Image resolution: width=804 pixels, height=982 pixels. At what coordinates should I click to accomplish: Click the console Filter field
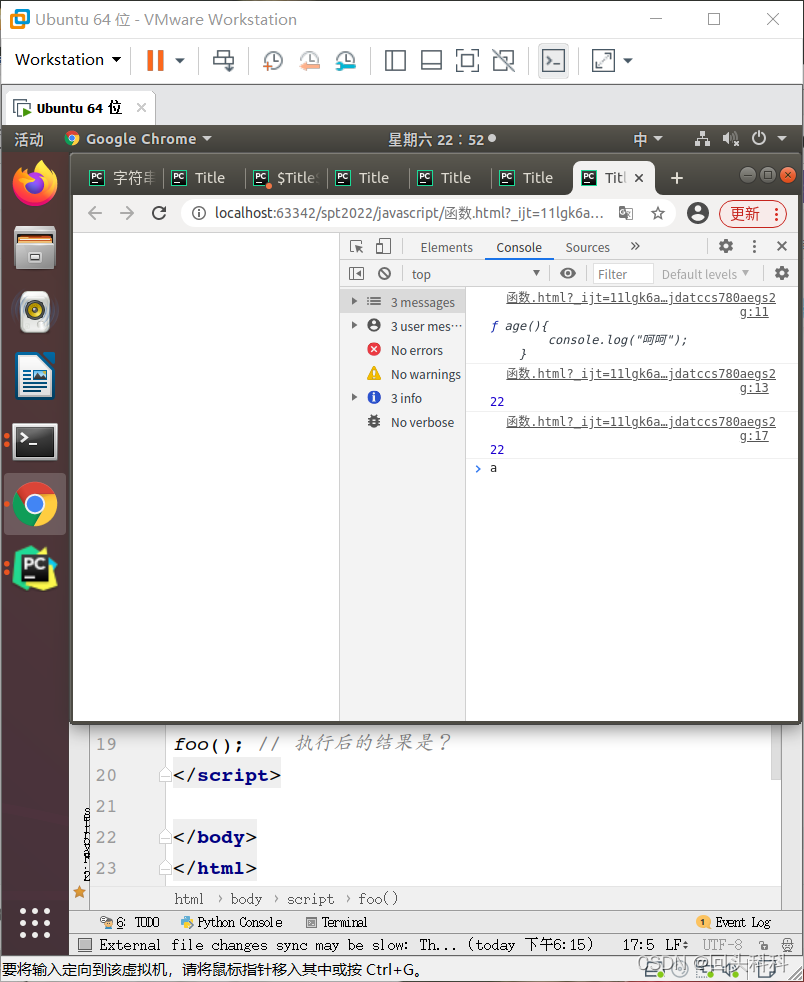(x=623, y=274)
